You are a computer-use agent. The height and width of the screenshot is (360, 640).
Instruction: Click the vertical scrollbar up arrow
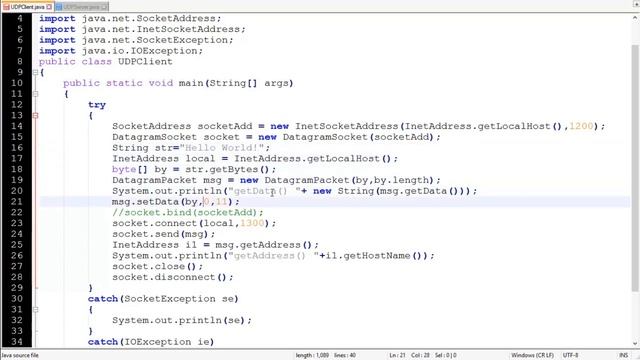[x=635, y=18]
